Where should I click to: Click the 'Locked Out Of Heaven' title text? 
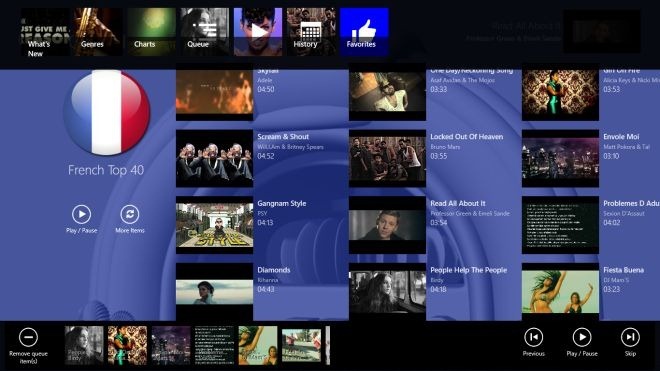tap(466, 136)
